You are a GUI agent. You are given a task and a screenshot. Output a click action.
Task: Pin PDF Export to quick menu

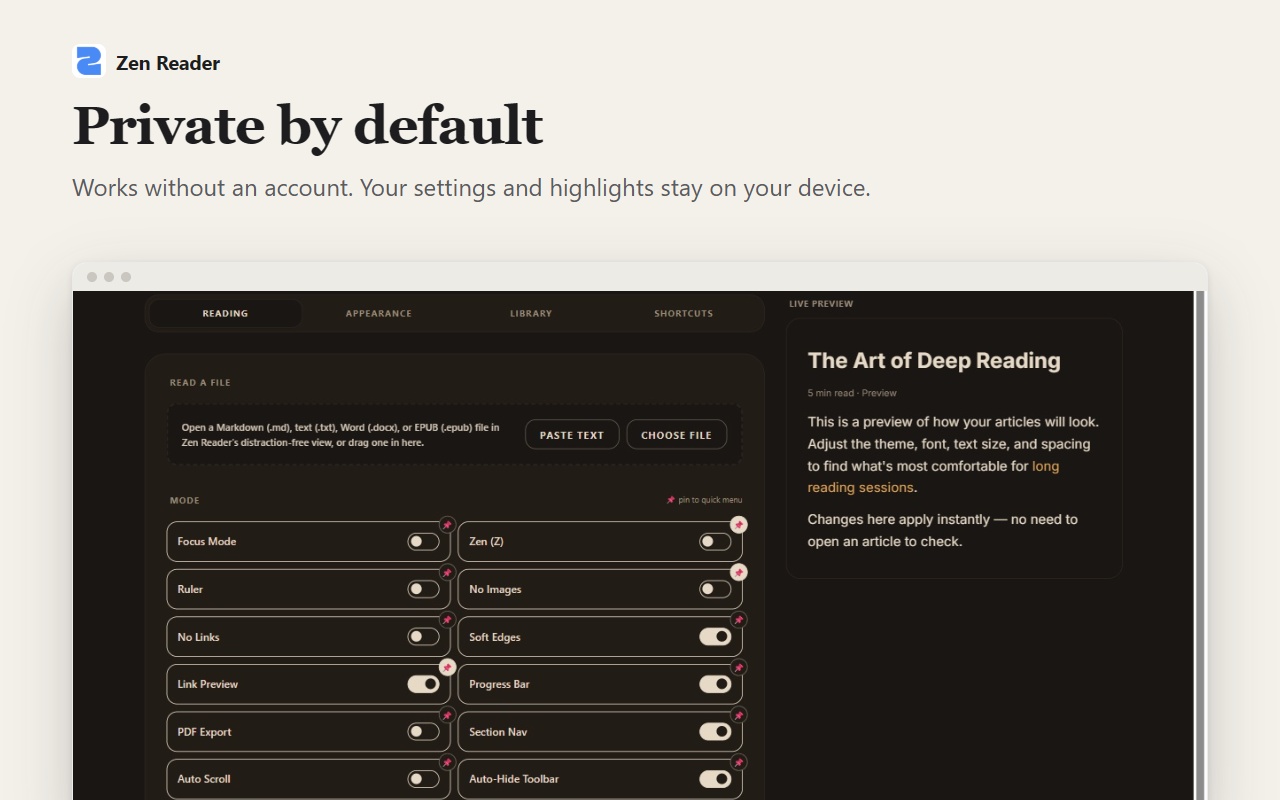[447, 715]
